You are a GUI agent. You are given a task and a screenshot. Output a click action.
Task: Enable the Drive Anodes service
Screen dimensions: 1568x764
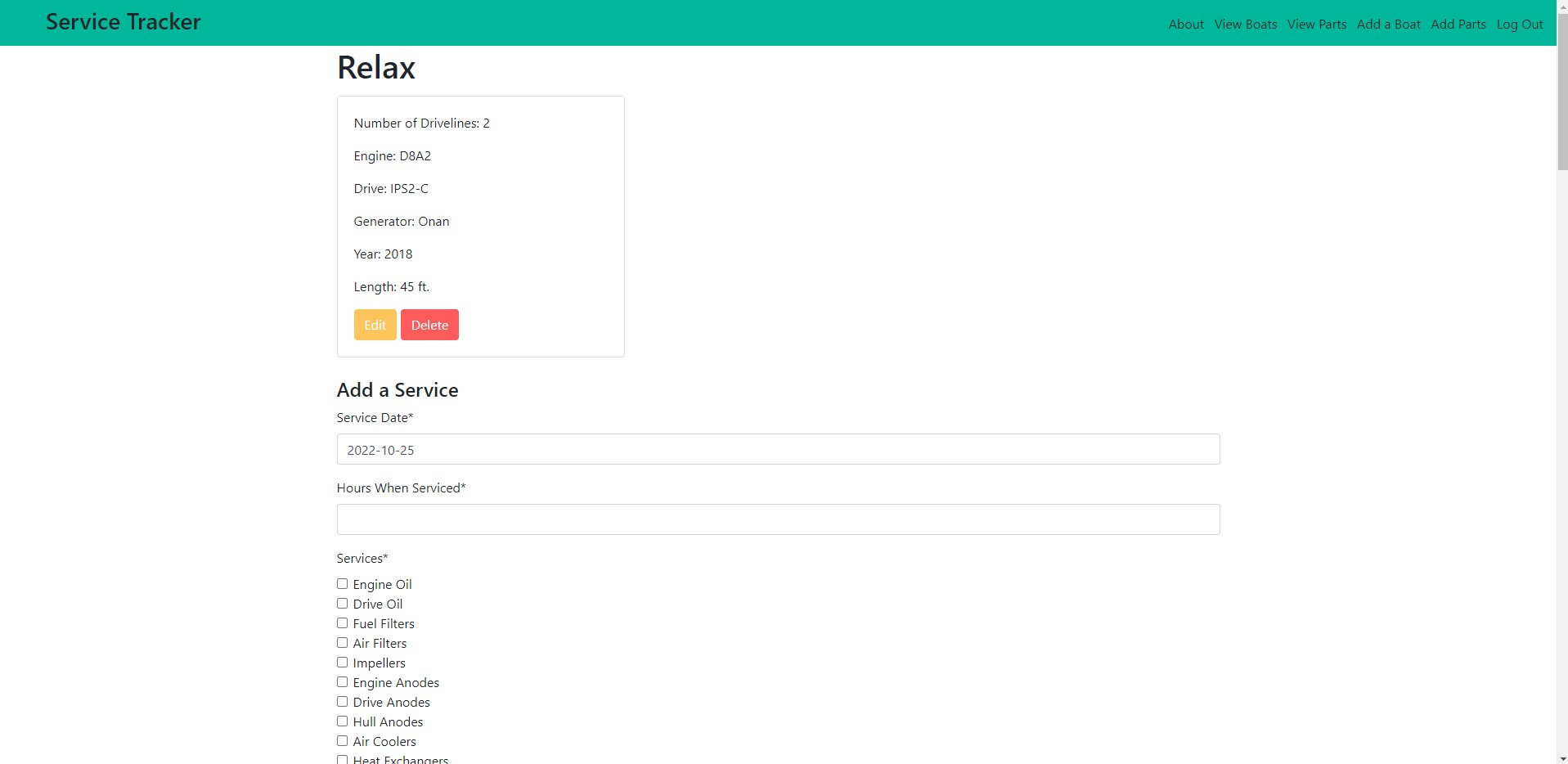click(341, 701)
